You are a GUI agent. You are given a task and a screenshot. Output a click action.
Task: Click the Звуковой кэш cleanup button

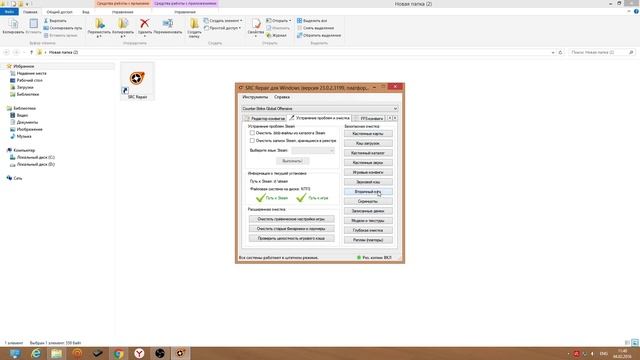point(368,182)
